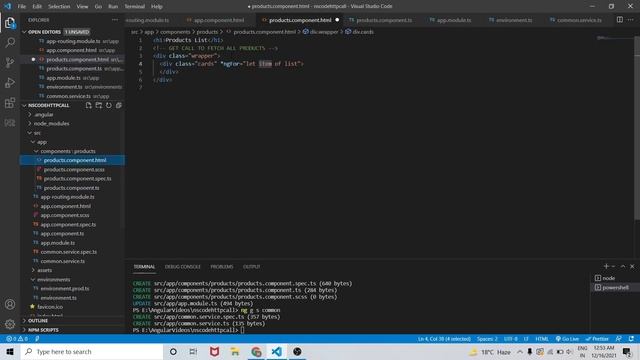Collapse the src folder
The height and width of the screenshot is (360, 640).
pyautogui.click(x=37, y=133)
